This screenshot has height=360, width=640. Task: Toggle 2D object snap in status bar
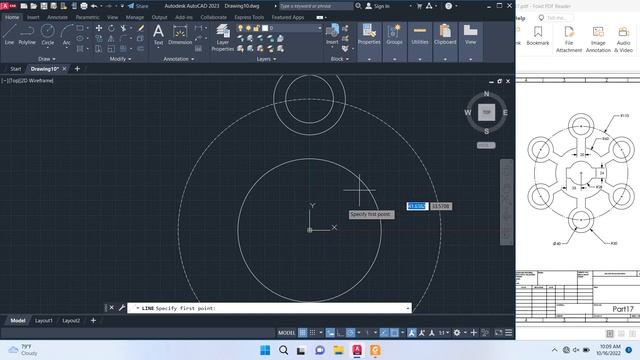(x=394, y=333)
